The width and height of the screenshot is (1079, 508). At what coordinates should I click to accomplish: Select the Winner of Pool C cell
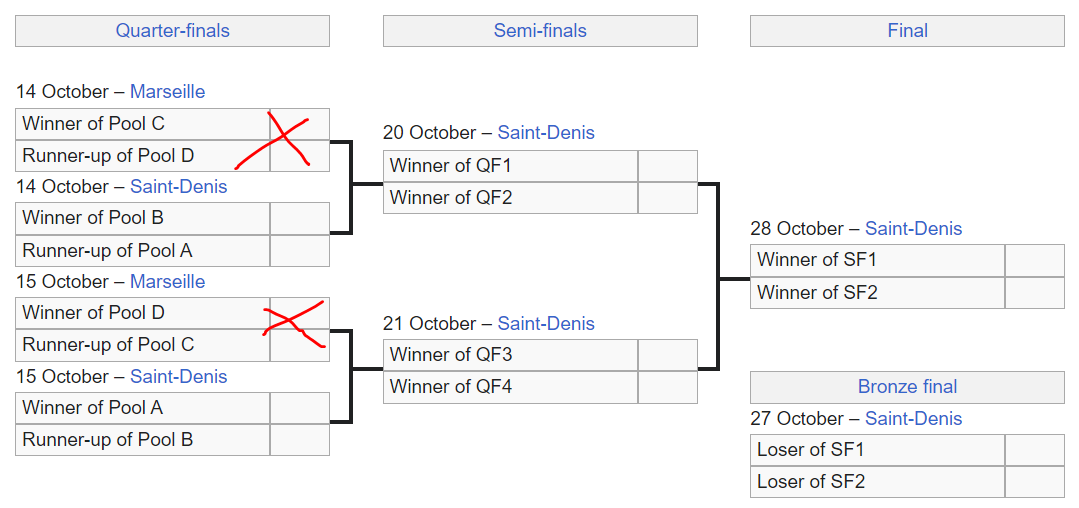(x=143, y=124)
